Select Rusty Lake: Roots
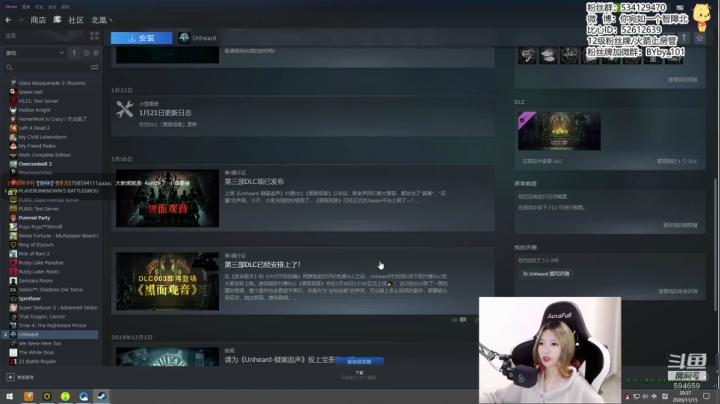The height and width of the screenshot is (404, 720). pos(39,271)
